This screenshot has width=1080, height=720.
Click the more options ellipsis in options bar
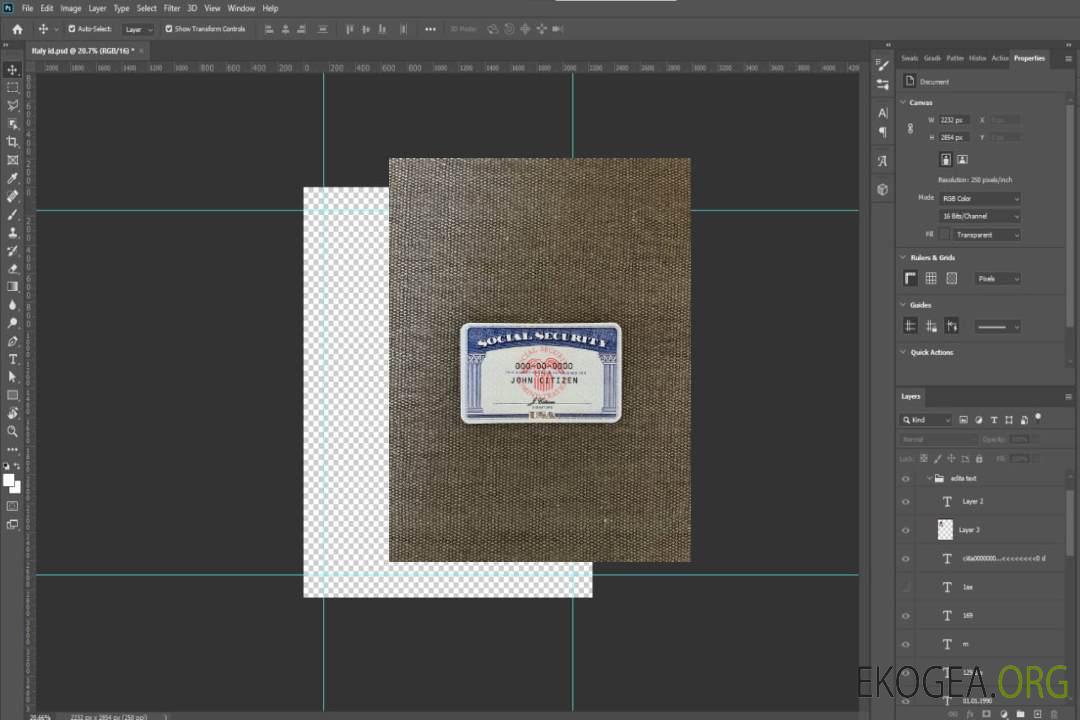click(430, 29)
